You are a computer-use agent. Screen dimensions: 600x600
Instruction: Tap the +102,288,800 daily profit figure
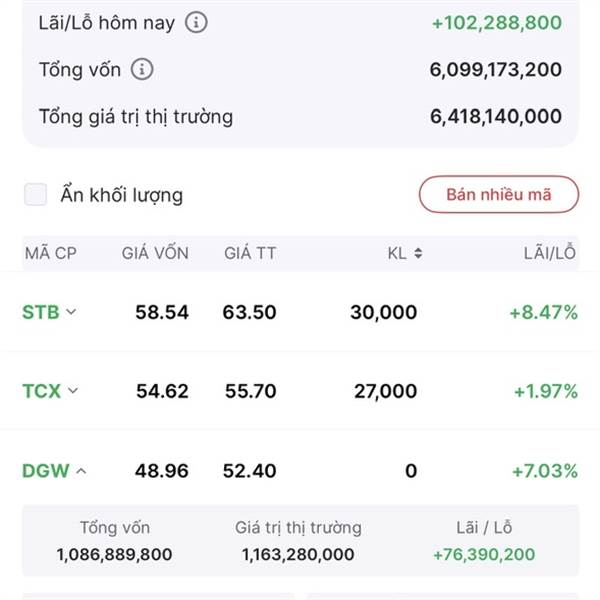point(497,22)
